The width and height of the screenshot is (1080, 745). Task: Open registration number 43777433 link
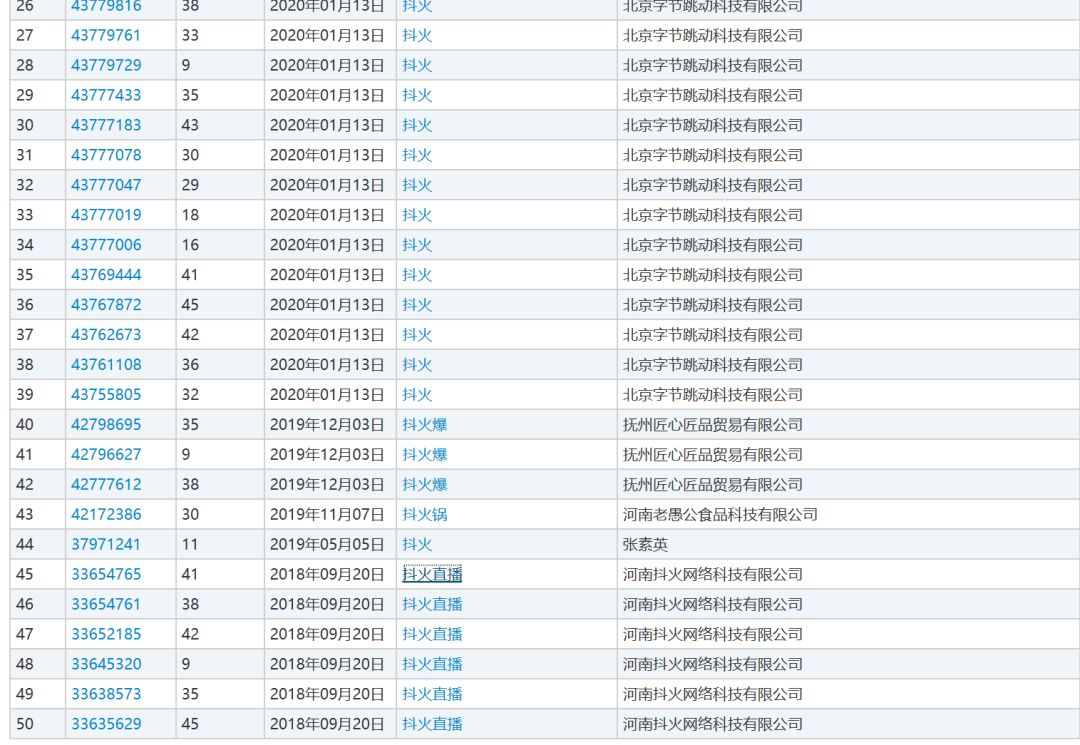(106, 95)
